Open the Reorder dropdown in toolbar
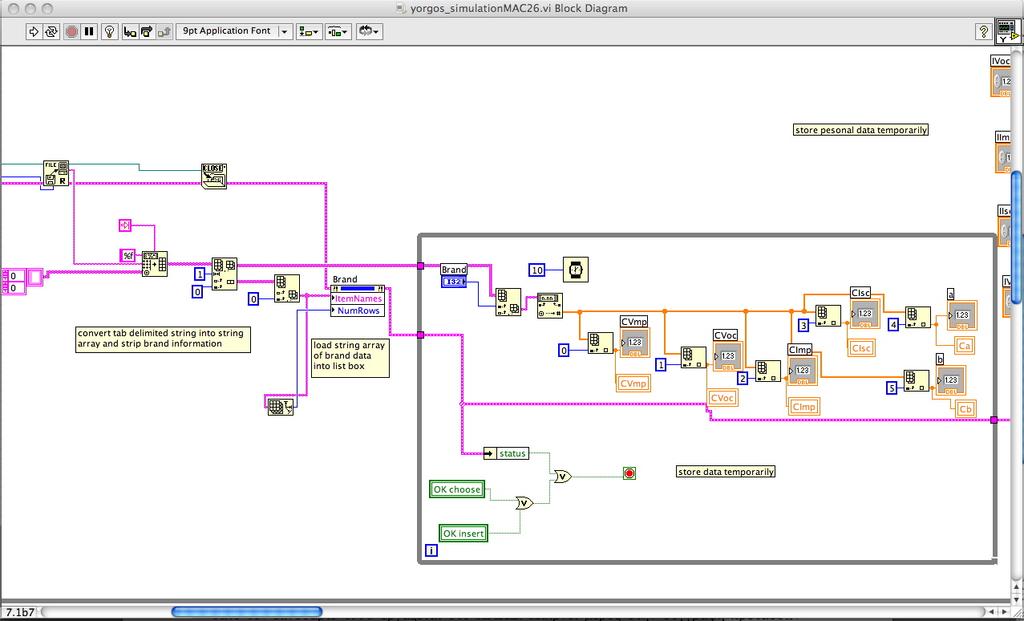Image resolution: width=1024 pixels, height=621 pixels. [x=369, y=31]
